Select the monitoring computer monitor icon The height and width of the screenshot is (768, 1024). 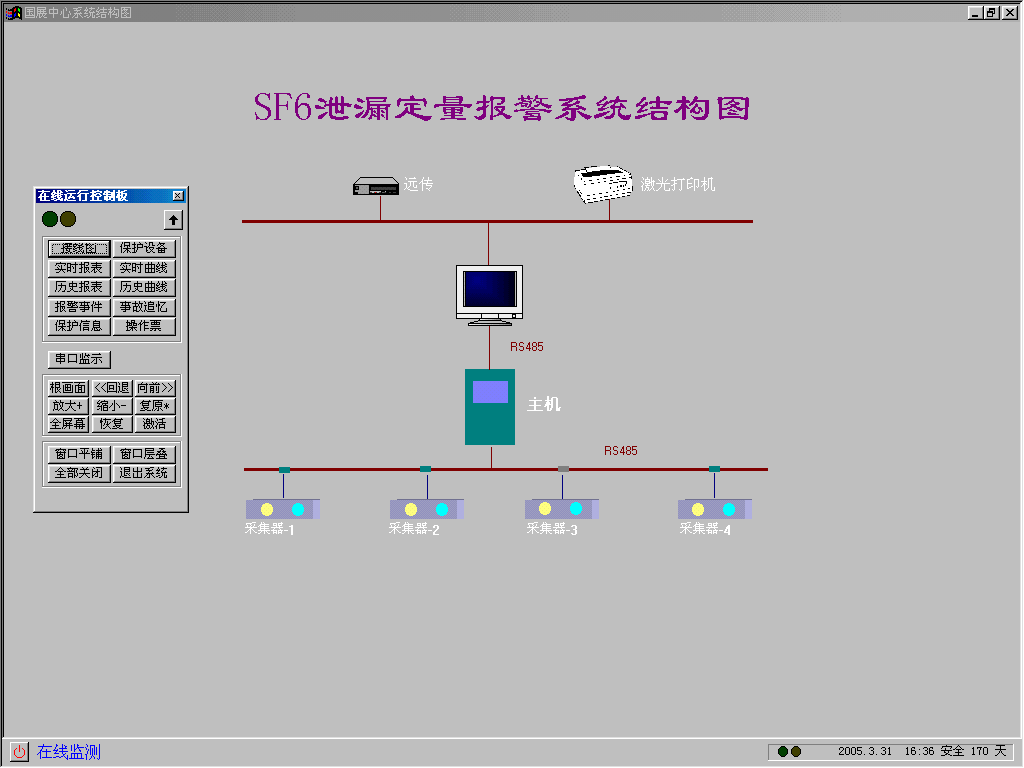(x=489, y=295)
